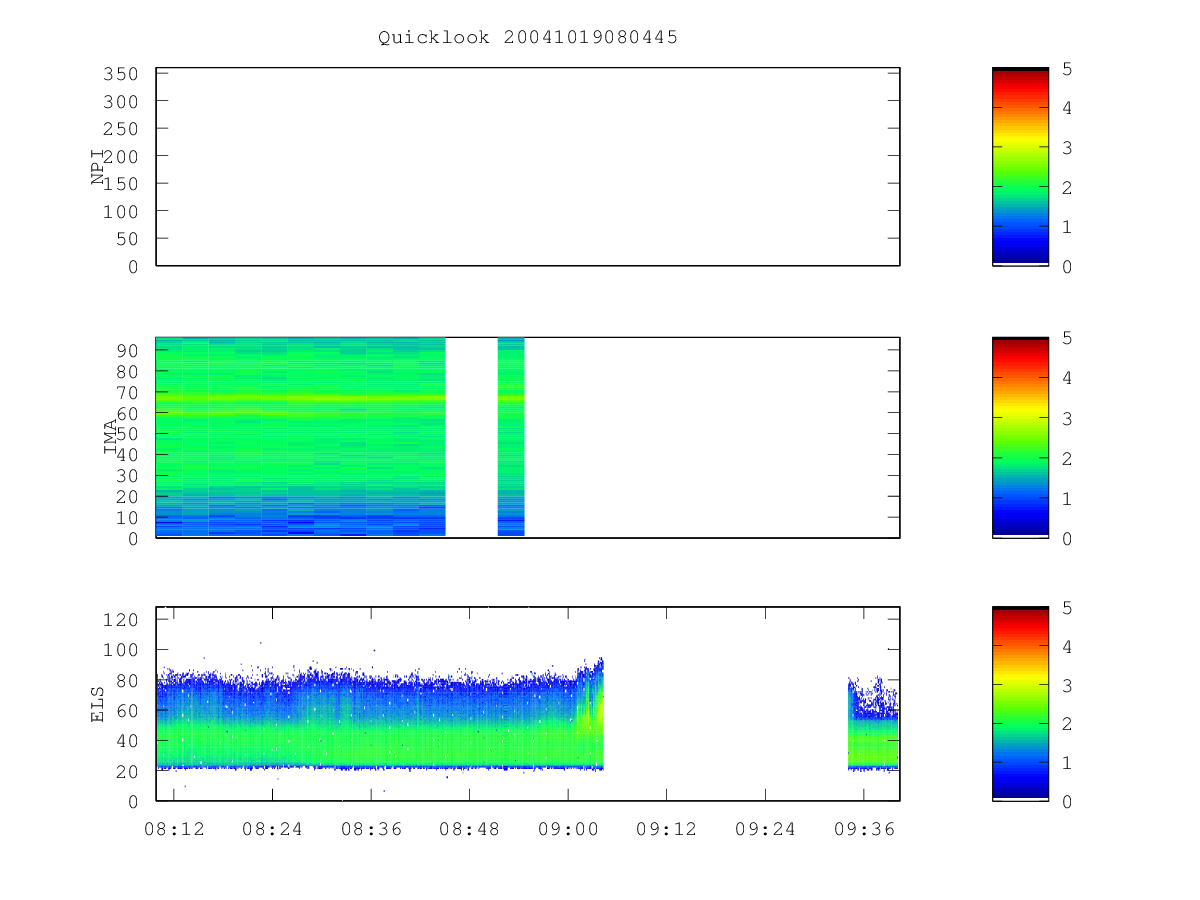Image resolution: width=1200 pixels, height=900 pixels.
Task: Click the long ELS spectrogram data block
Action: (x=380, y=715)
